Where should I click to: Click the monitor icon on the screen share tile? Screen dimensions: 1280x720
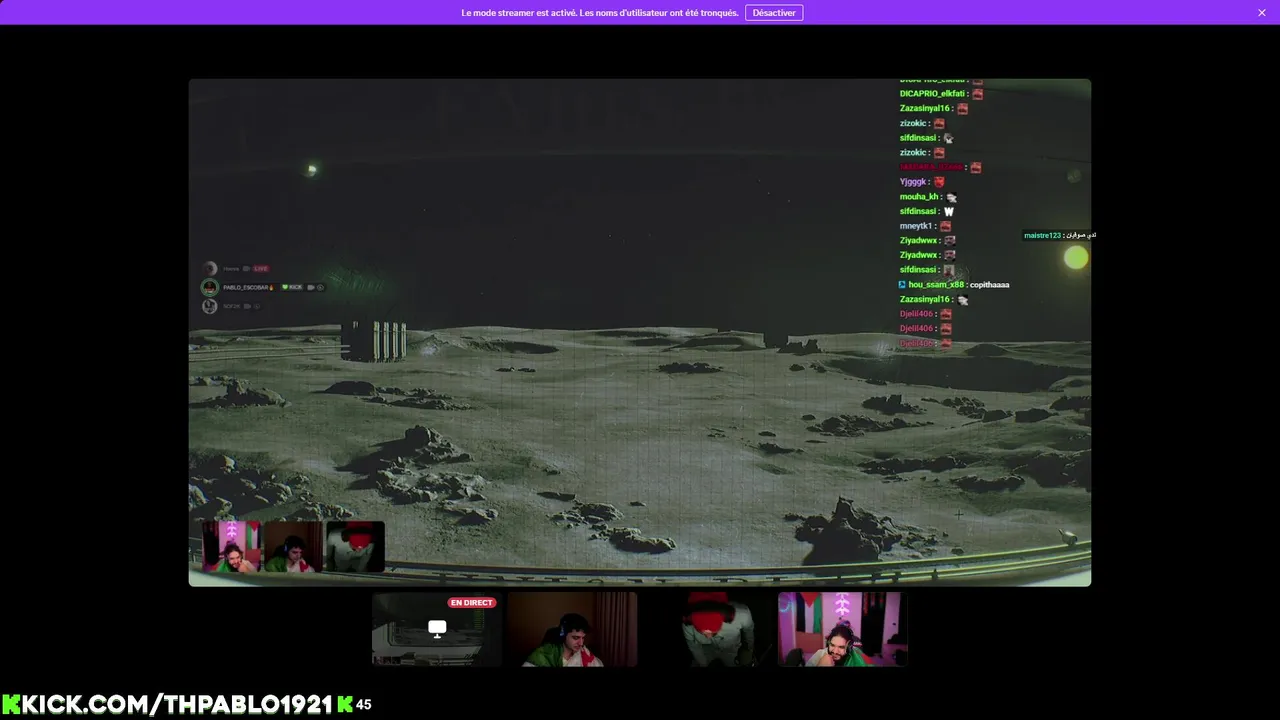click(x=437, y=628)
